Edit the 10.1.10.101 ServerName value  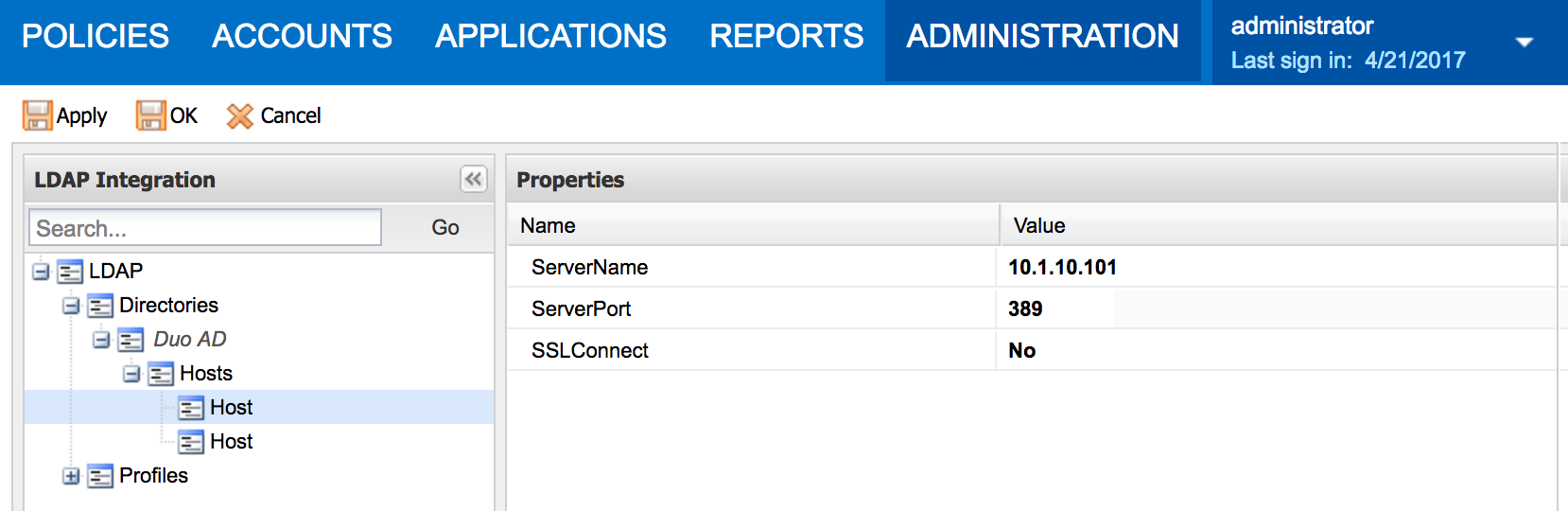coord(1062,267)
